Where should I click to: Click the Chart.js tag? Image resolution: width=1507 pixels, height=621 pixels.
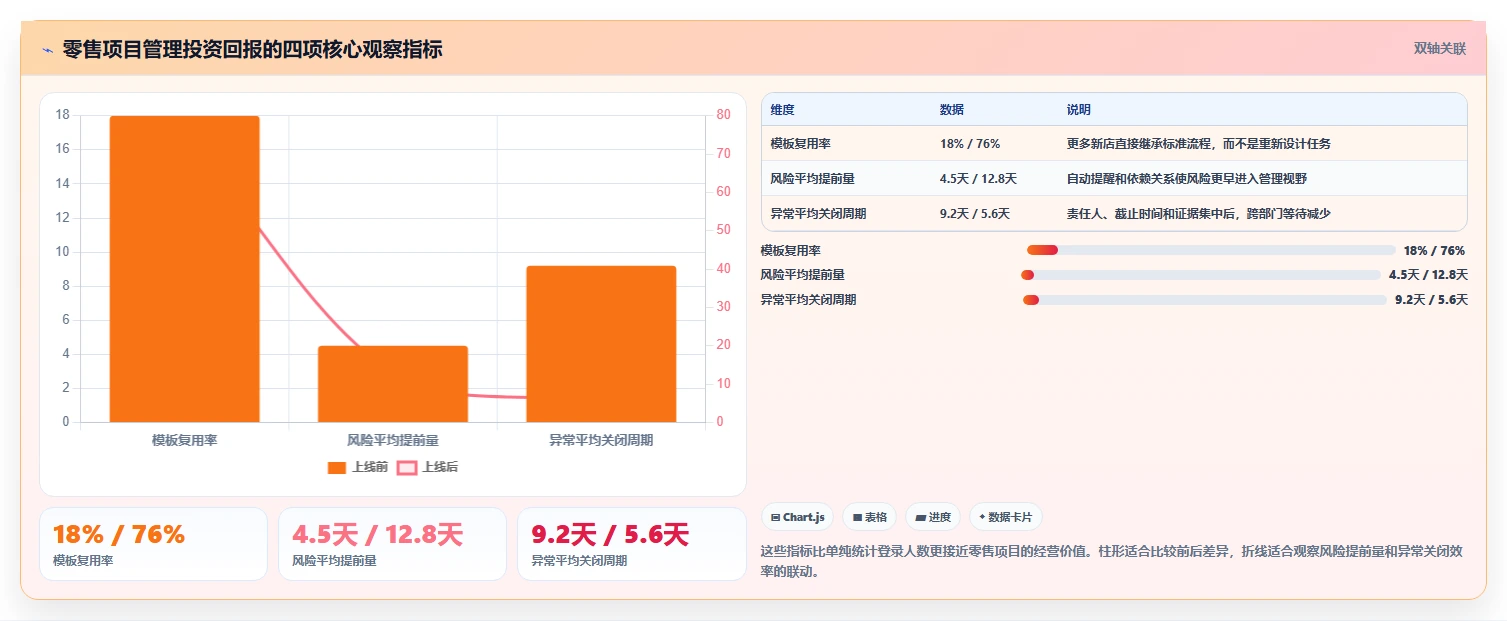[x=798, y=517]
